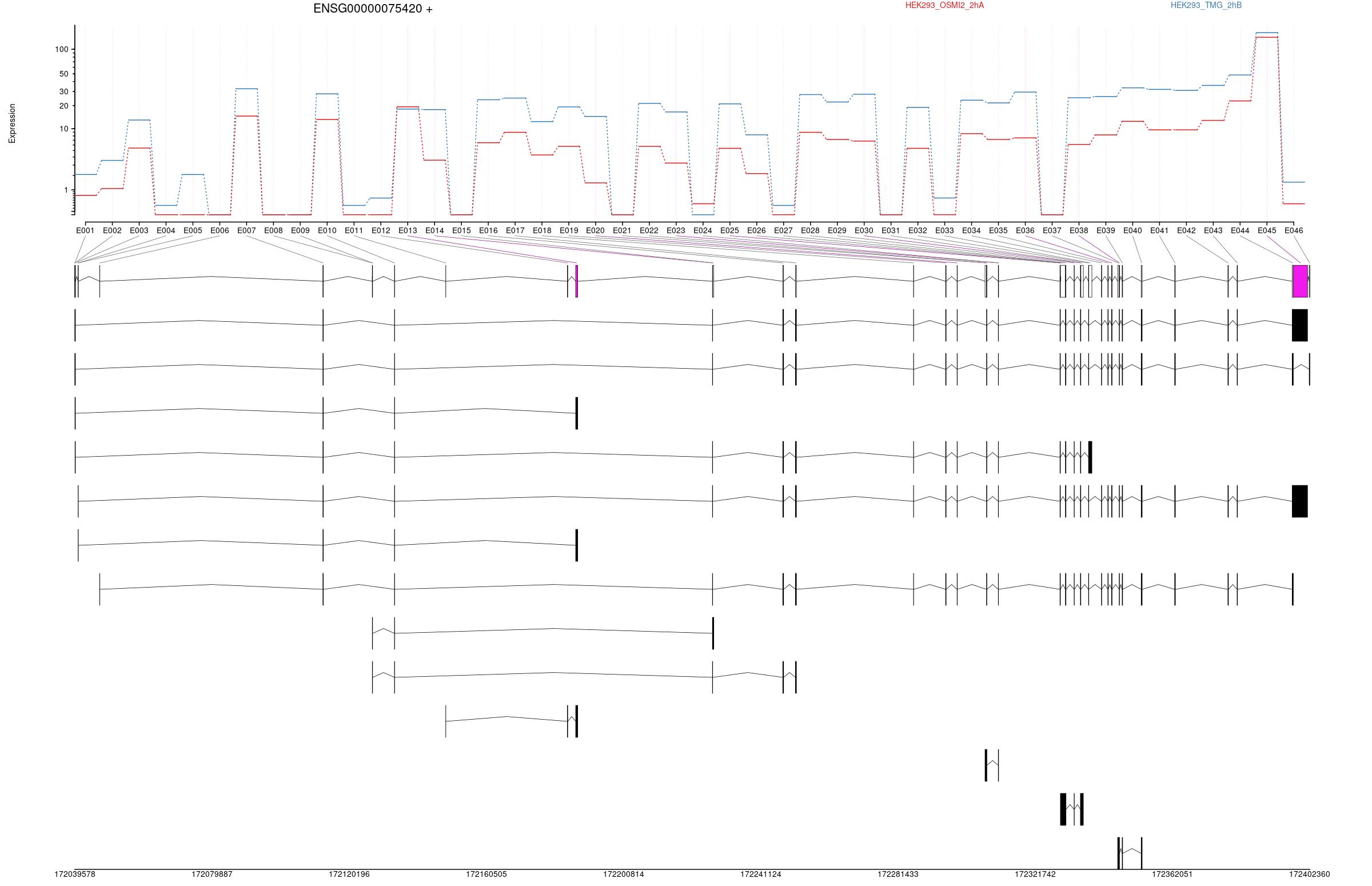Click the y-axis tick value 100
Viewport: 1372px width, 886px height.
click(62, 50)
